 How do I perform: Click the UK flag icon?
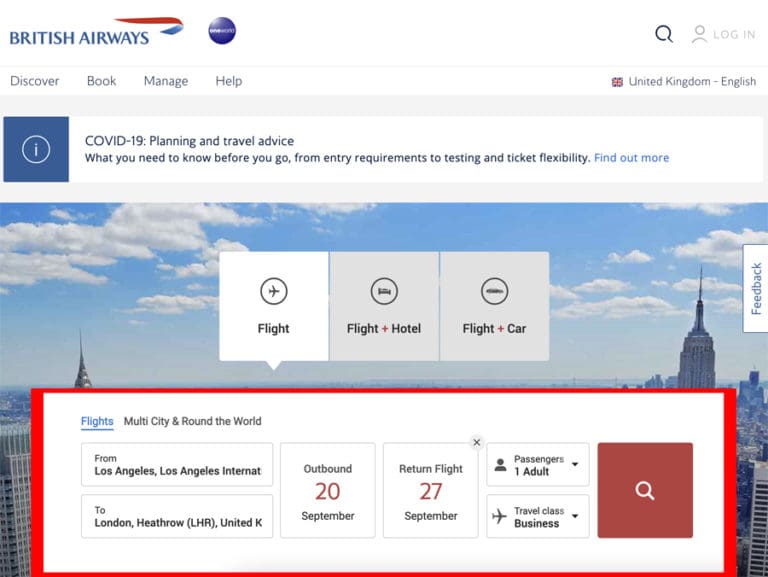[x=617, y=82]
